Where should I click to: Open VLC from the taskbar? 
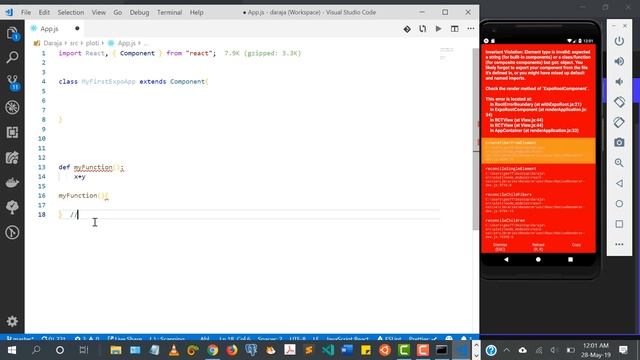(x=174, y=350)
